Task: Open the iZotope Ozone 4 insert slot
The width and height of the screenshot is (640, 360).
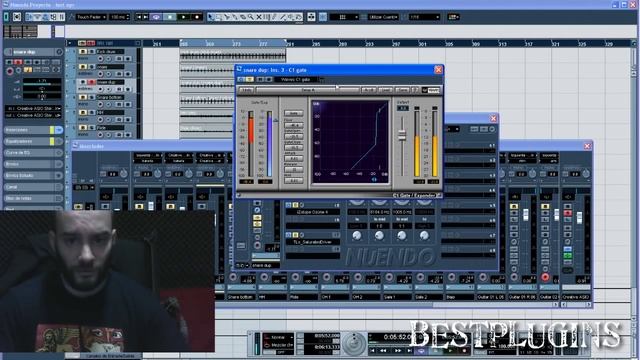Action: point(313,212)
